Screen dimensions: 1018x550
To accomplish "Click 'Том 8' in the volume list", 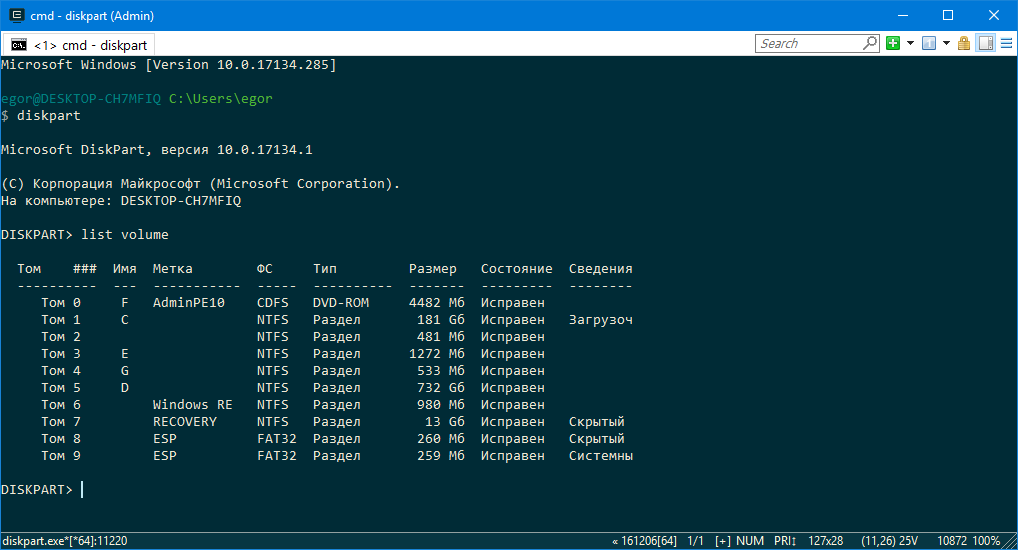I will click(x=61, y=438).
